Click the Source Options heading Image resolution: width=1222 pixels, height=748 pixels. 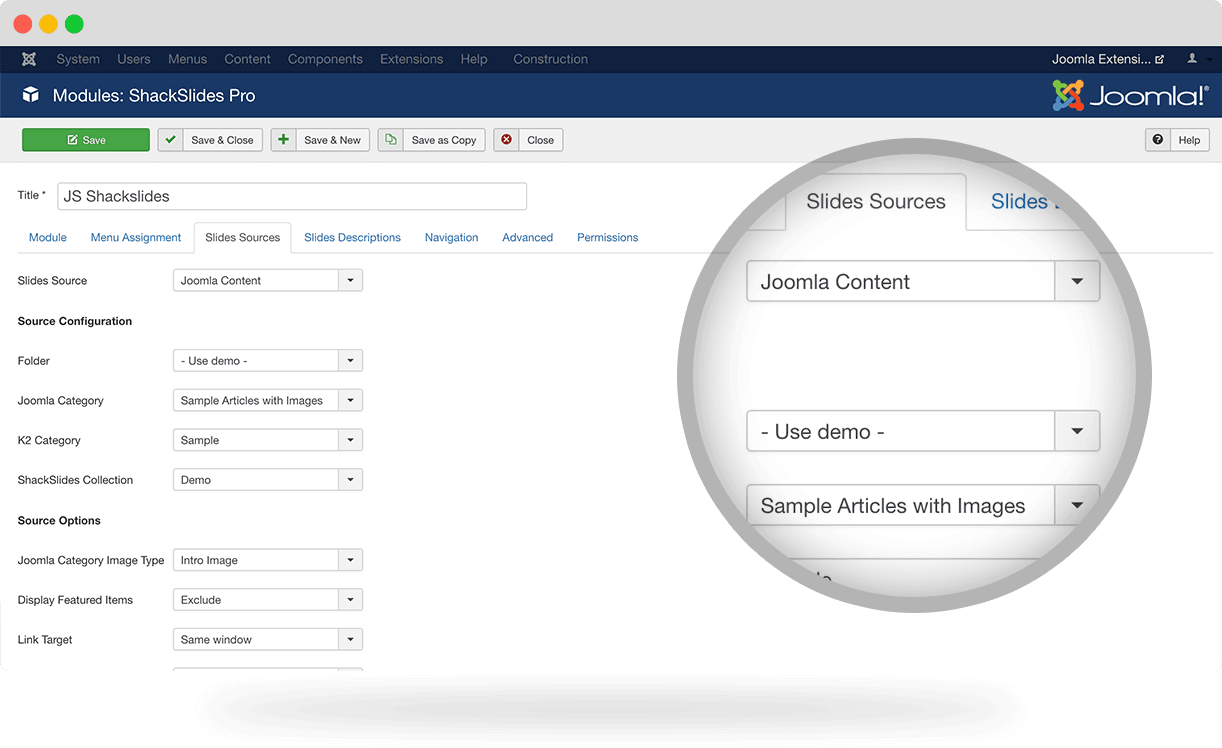pos(59,520)
